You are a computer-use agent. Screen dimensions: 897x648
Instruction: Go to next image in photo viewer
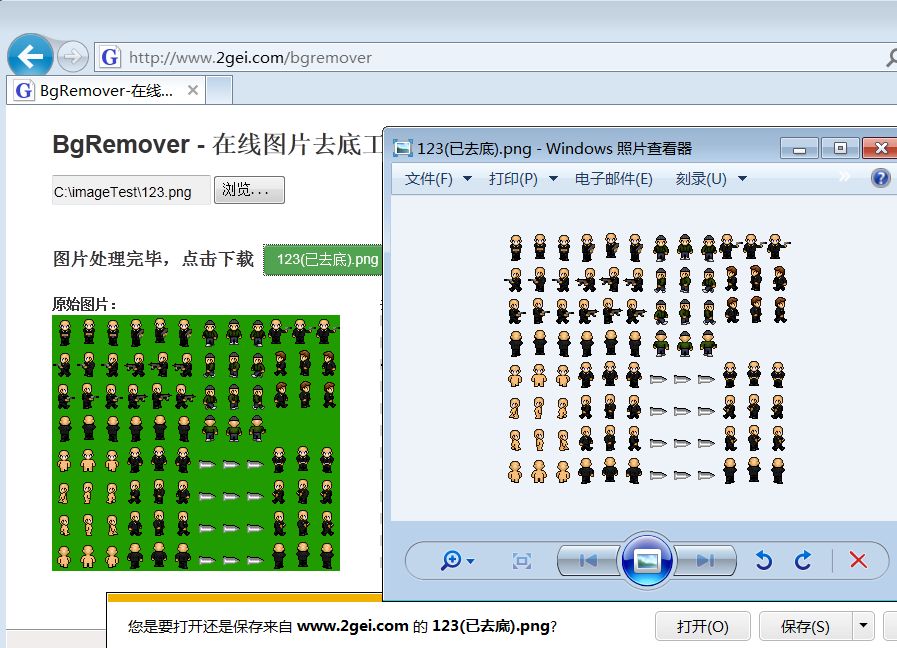coord(705,560)
